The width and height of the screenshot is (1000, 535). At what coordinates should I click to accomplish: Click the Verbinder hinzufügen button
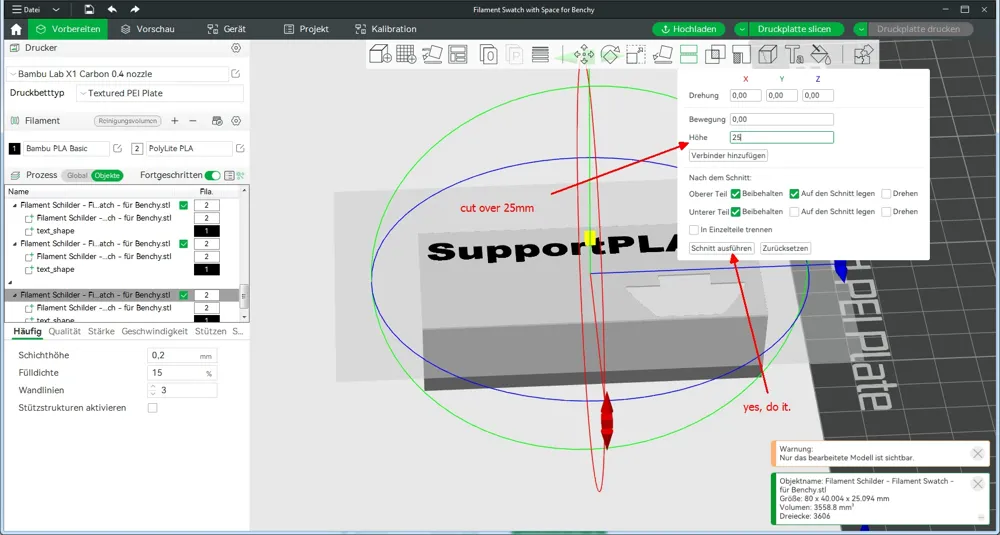pos(728,156)
